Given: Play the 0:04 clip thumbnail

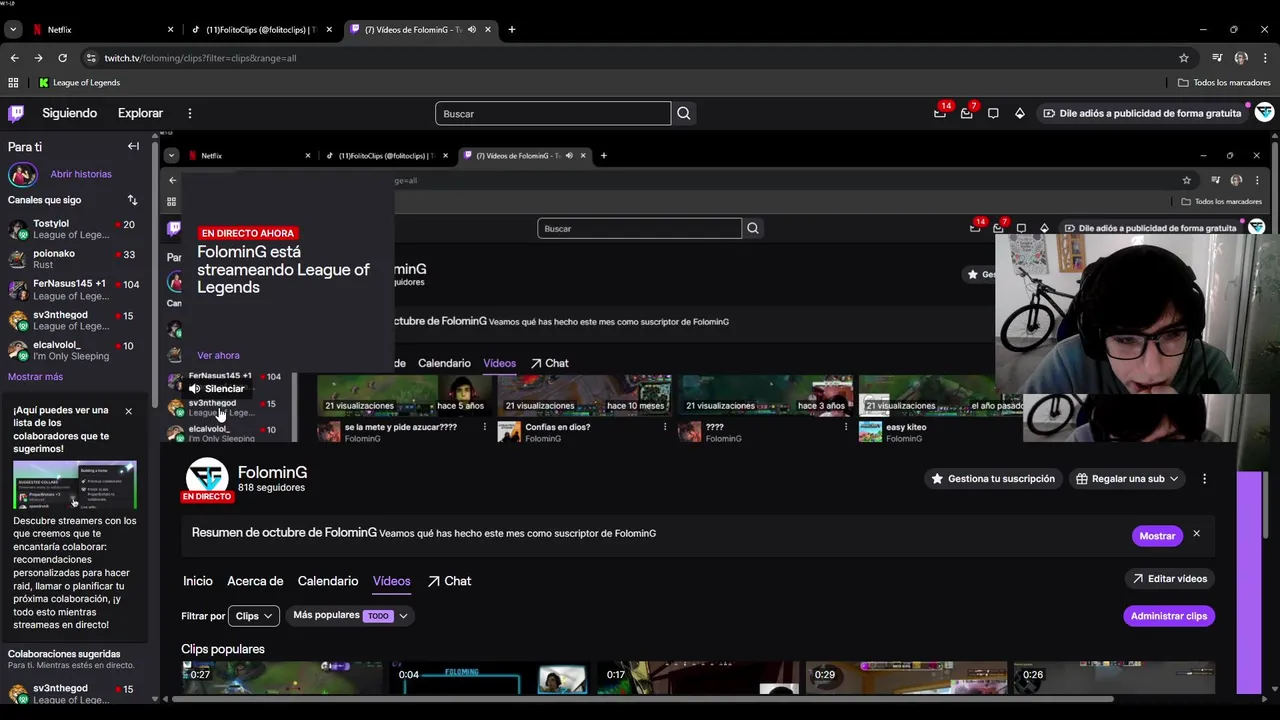Looking at the screenshot, I should point(490,677).
